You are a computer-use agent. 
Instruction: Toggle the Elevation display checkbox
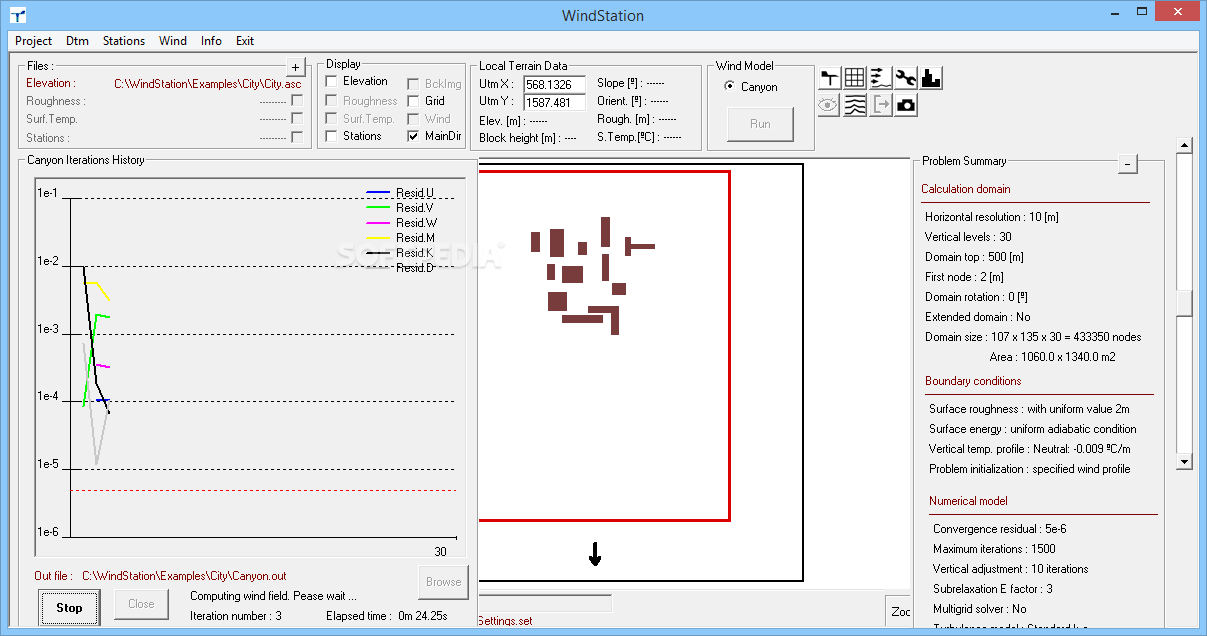tap(332, 81)
